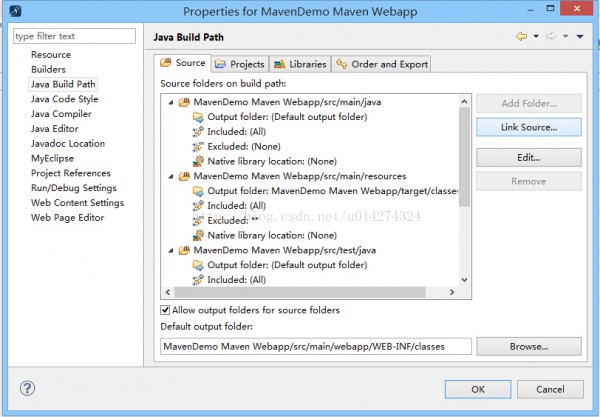This screenshot has height=417, width=600.
Task: Click output folder icon under src/main/resources
Action: point(198,191)
